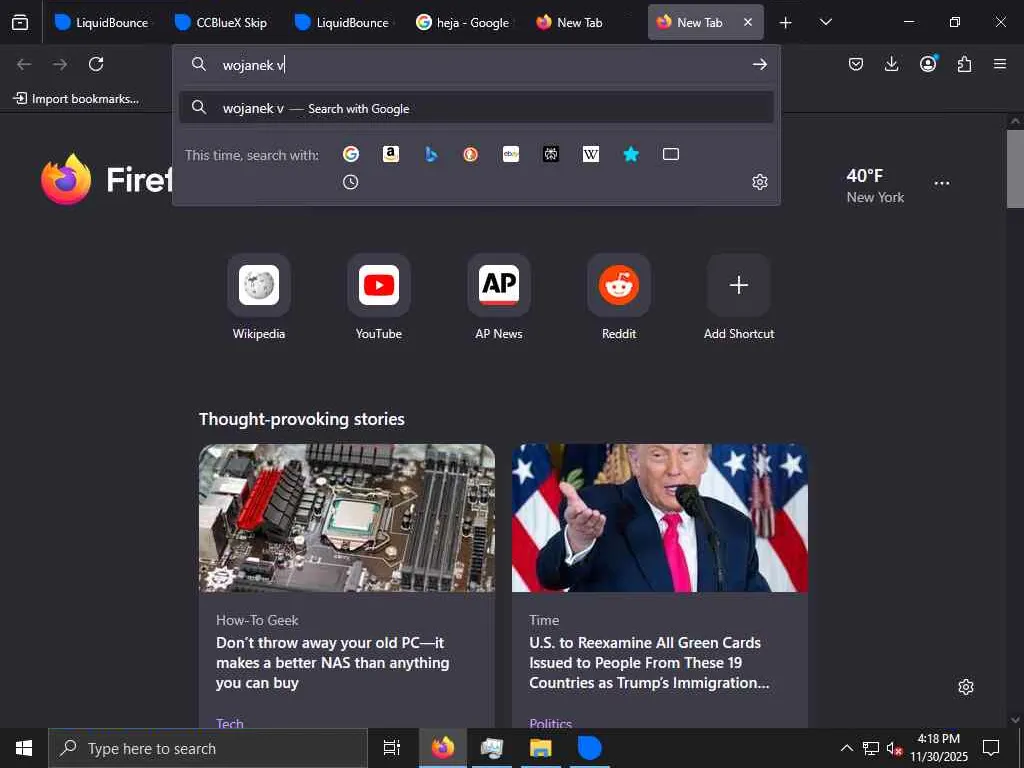Image resolution: width=1024 pixels, height=768 pixels.
Task: Open the 40°F New York weather widget
Action: click(875, 185)
